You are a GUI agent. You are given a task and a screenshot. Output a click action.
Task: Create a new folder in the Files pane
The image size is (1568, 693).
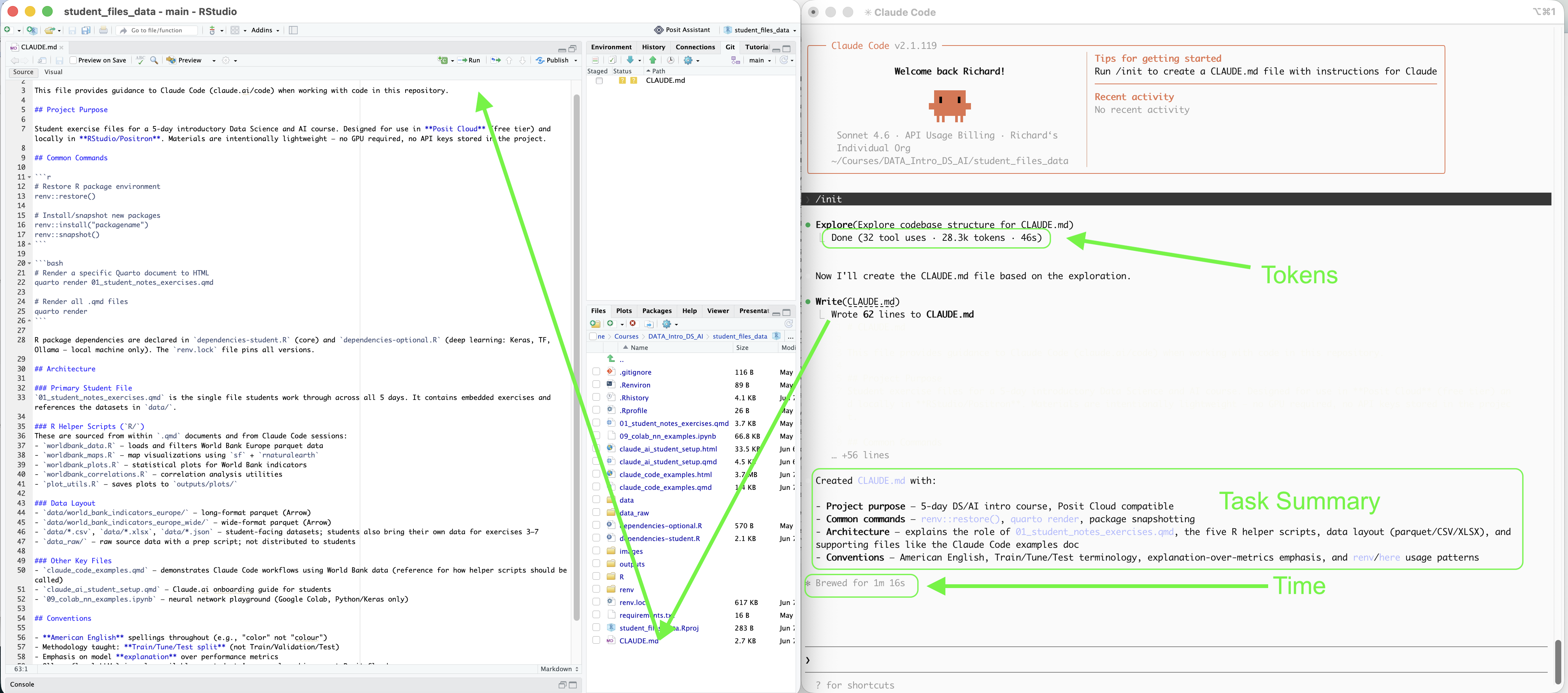(595, 324)
